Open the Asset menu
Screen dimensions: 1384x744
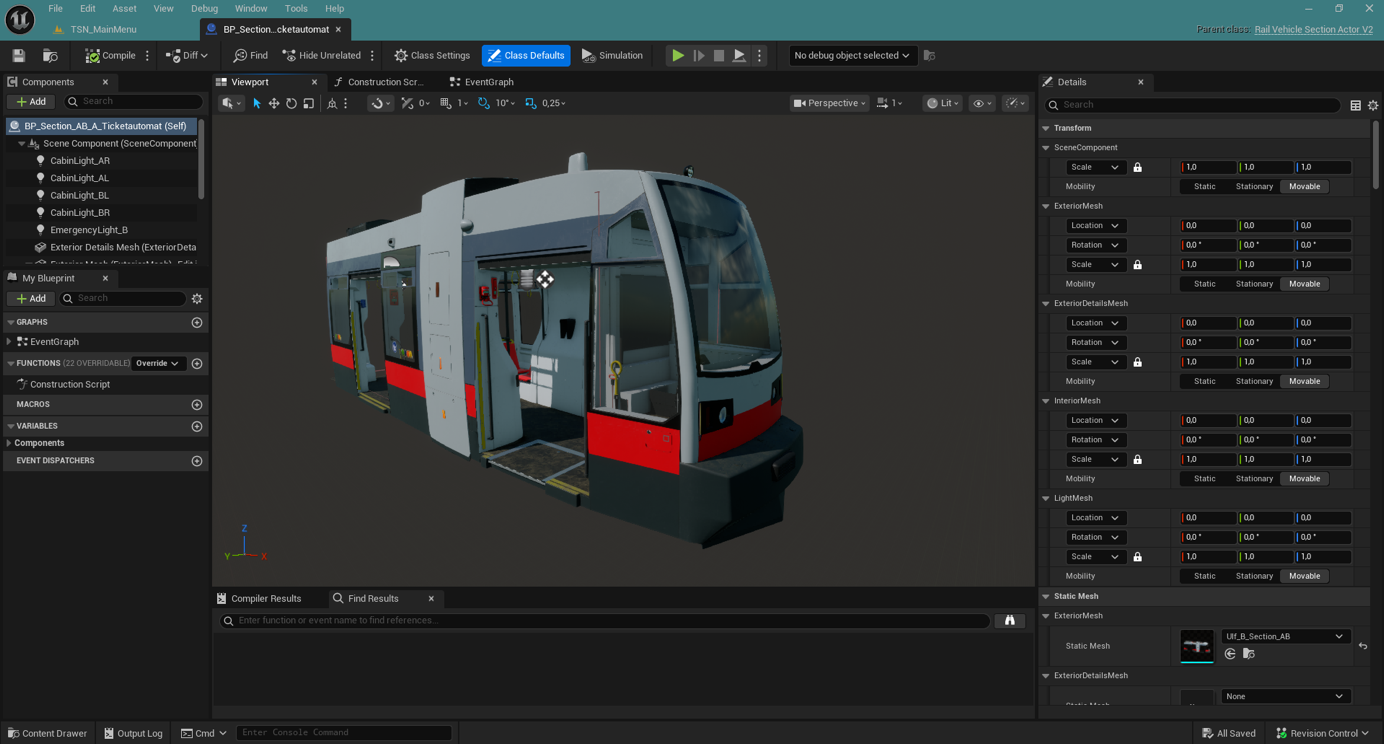pyautogui.click(x=124, y=8)
